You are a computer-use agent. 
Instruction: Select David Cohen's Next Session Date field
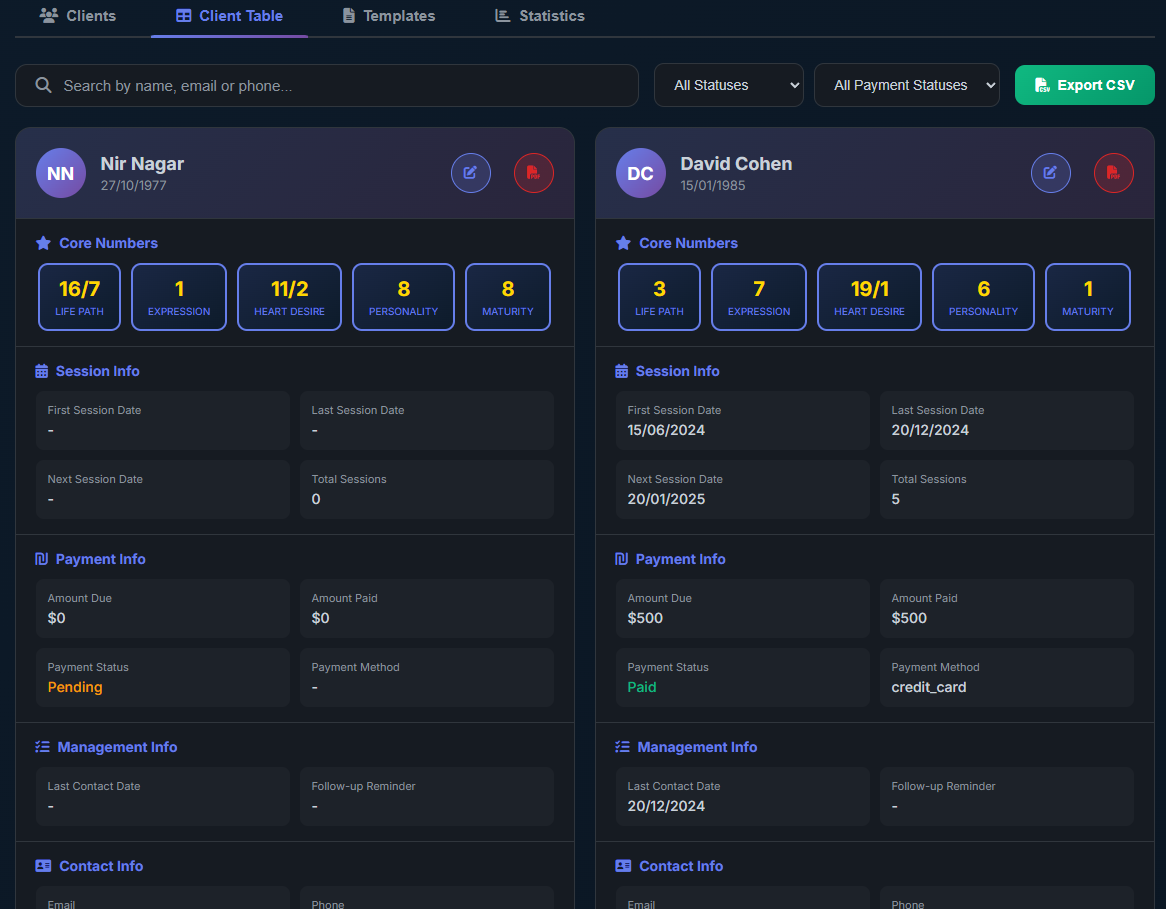tap(742, 490)
